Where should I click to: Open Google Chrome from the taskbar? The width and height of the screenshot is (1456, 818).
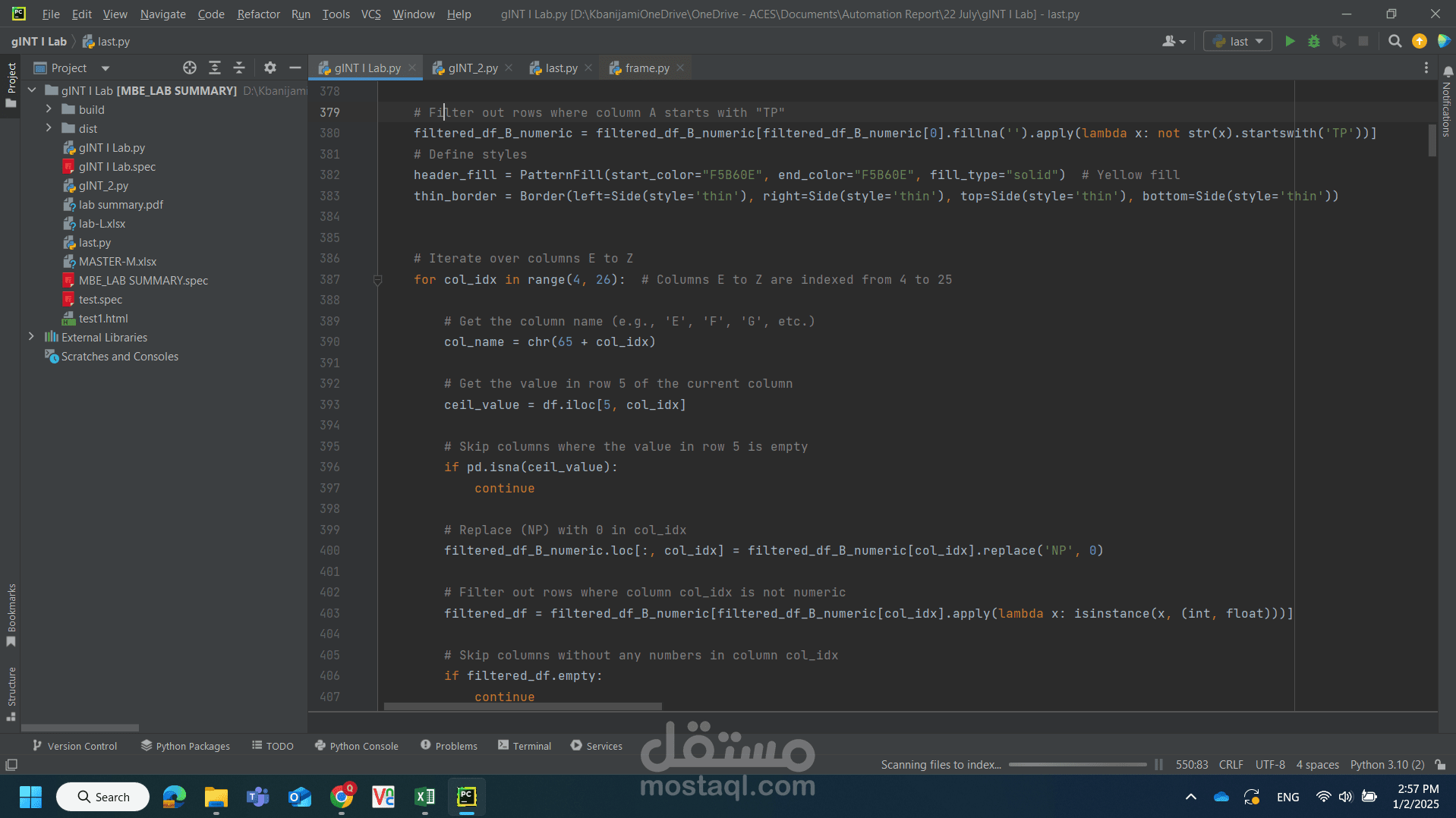click(342, 797)
